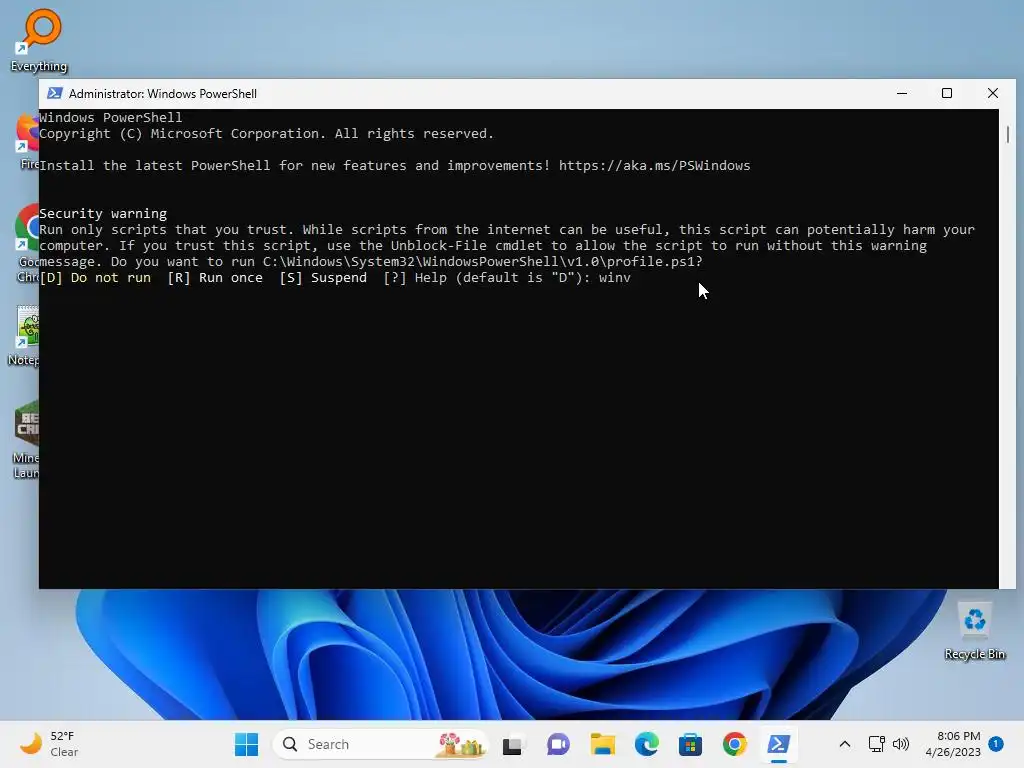Show hidden system tray icons
1024x768 pixels.
point(844,744)
